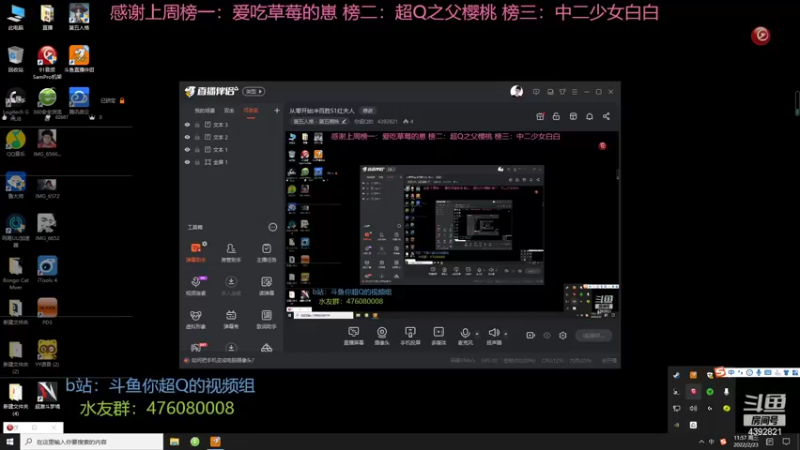The height and width of the screenshot is (450, 800).
Task: Open the how-to-use-phone-as-webcam help link
Action: tap(222, 360)
